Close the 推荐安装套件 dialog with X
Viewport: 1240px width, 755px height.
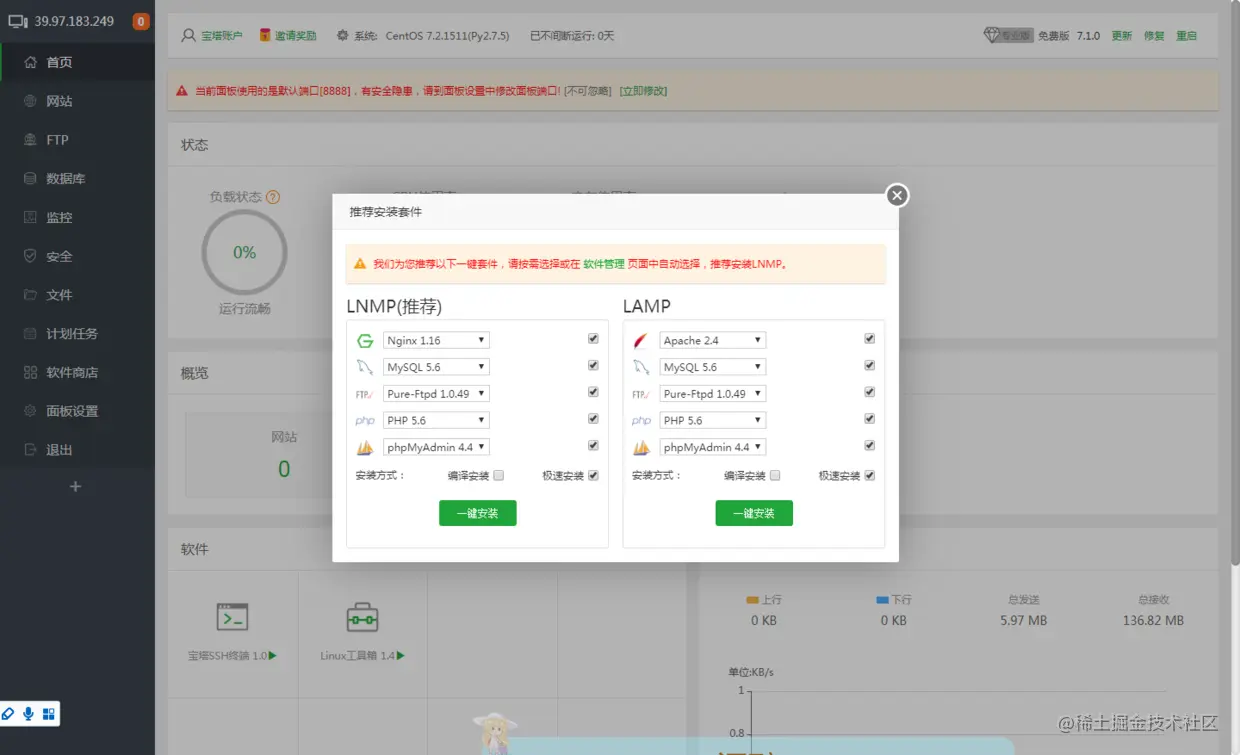click(897, 196)
